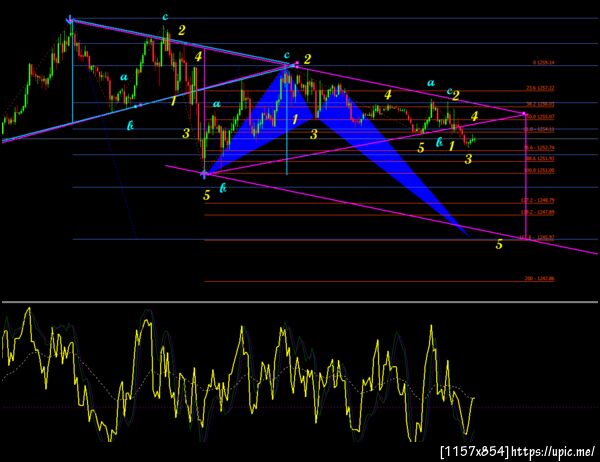The width and height of the screenshot is (600, 462).
Task: Click the 200 Fibonacci extension label
Action: [x=539, y=279]
